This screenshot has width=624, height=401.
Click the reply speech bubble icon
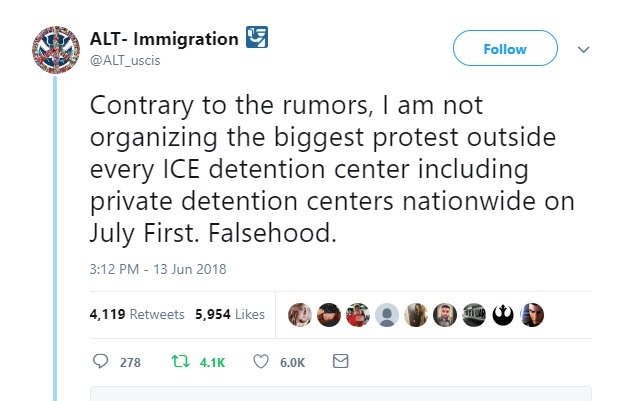(x=100, y=362)
